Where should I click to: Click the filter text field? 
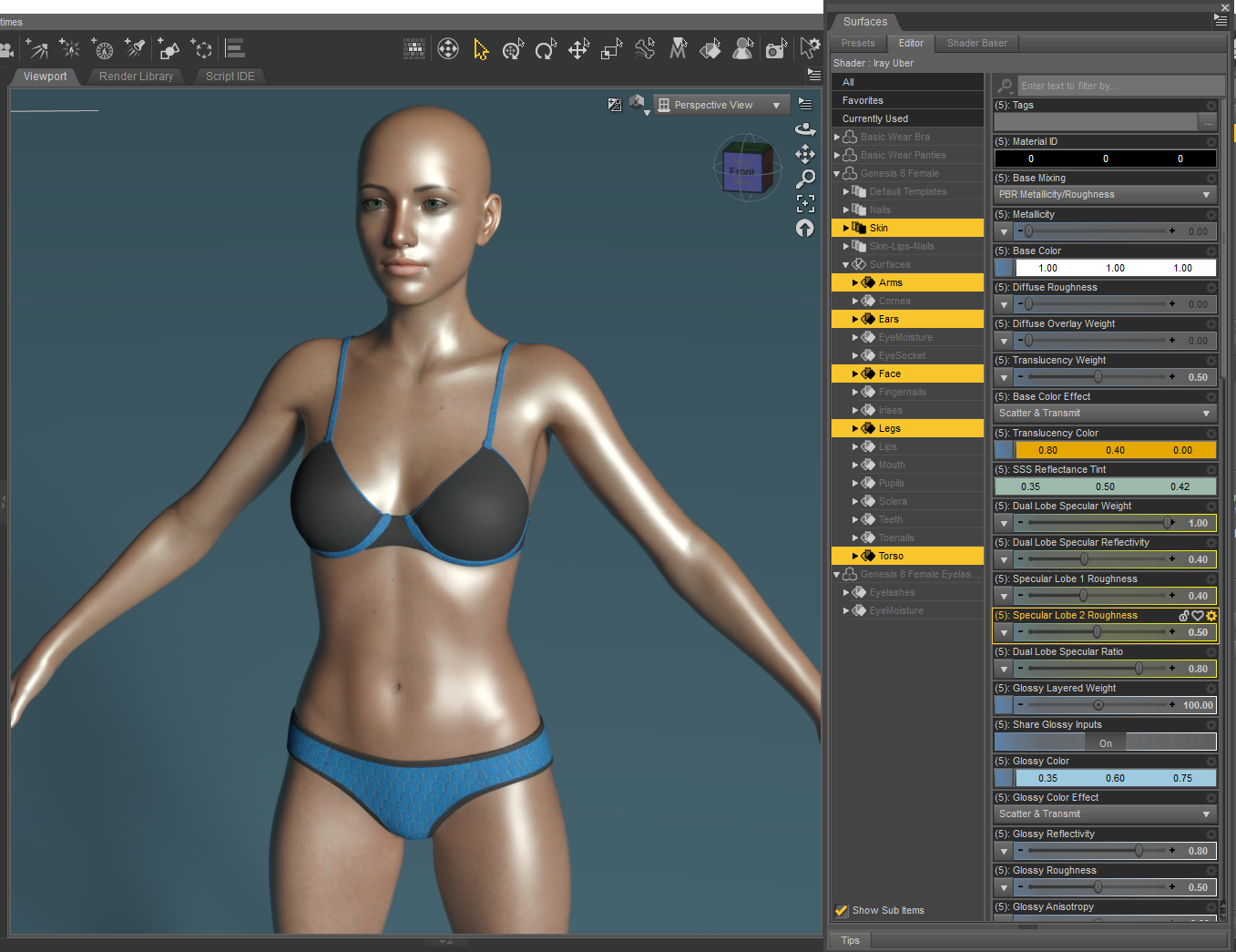(1120, 86)
